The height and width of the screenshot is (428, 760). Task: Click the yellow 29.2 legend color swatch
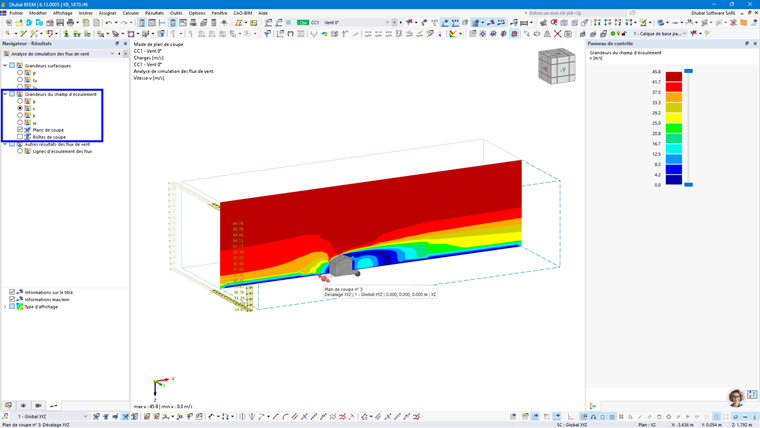click(674, 117)
